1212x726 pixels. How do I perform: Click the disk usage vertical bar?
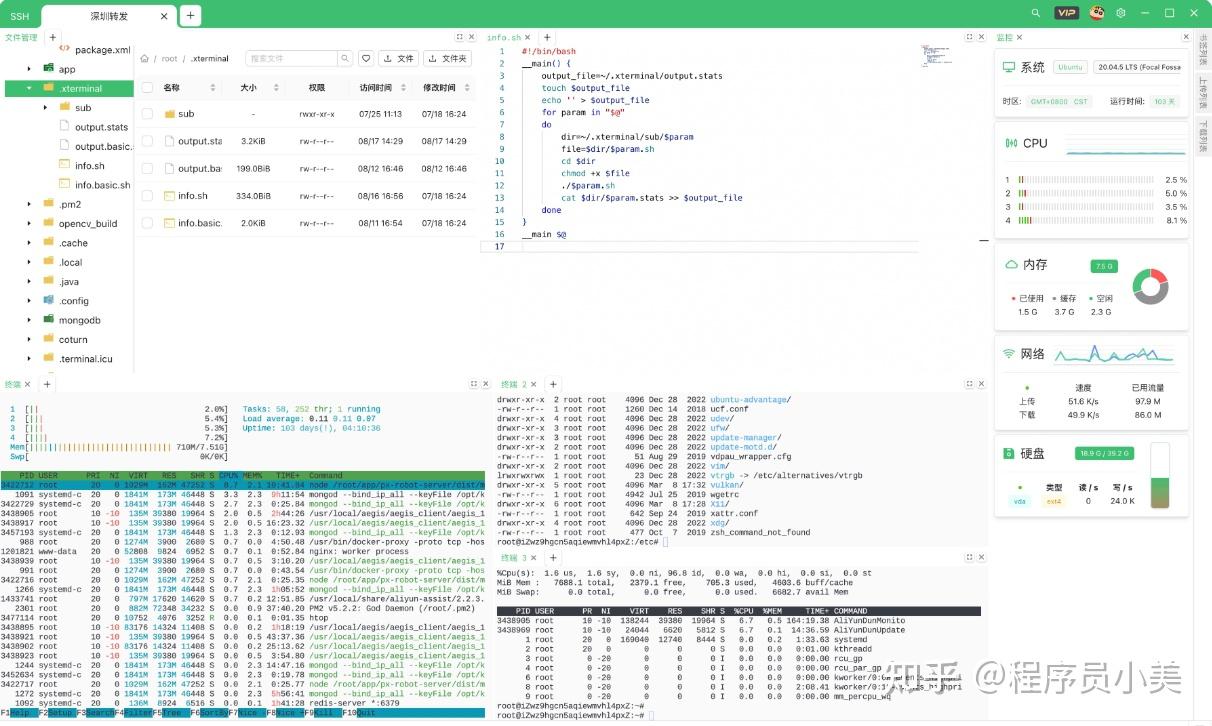(x=1160, y=475)
